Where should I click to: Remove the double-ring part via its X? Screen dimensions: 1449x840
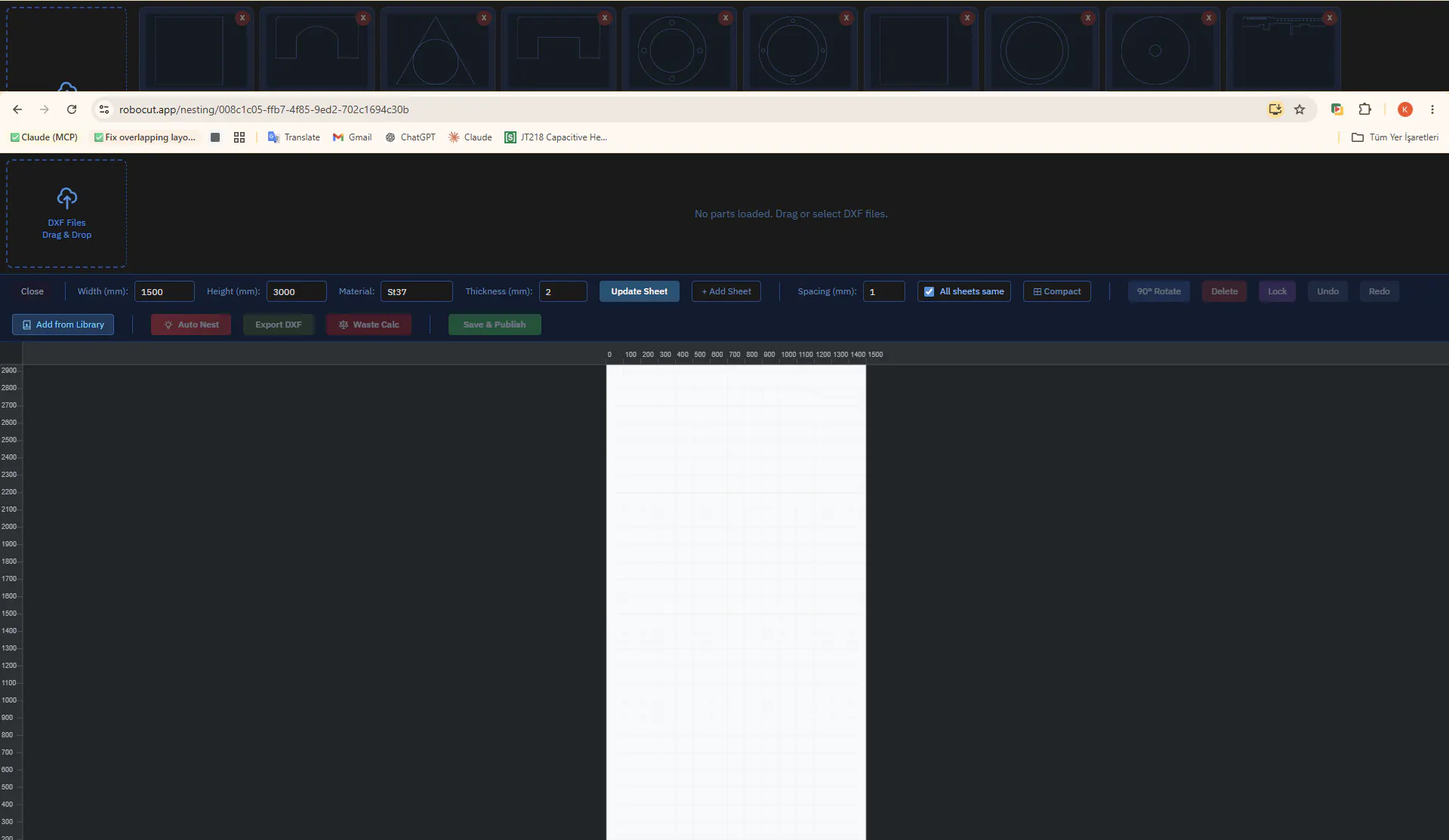pos(1088,18)
